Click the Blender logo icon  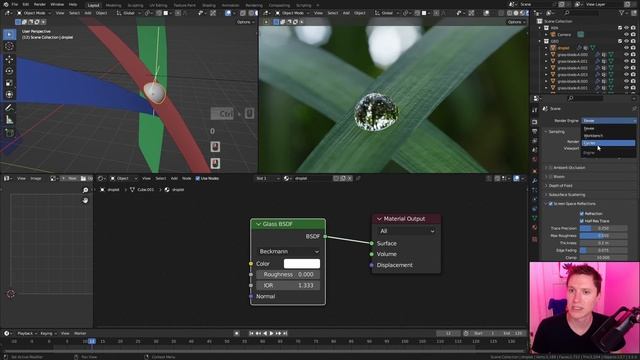tap(5, 4)
